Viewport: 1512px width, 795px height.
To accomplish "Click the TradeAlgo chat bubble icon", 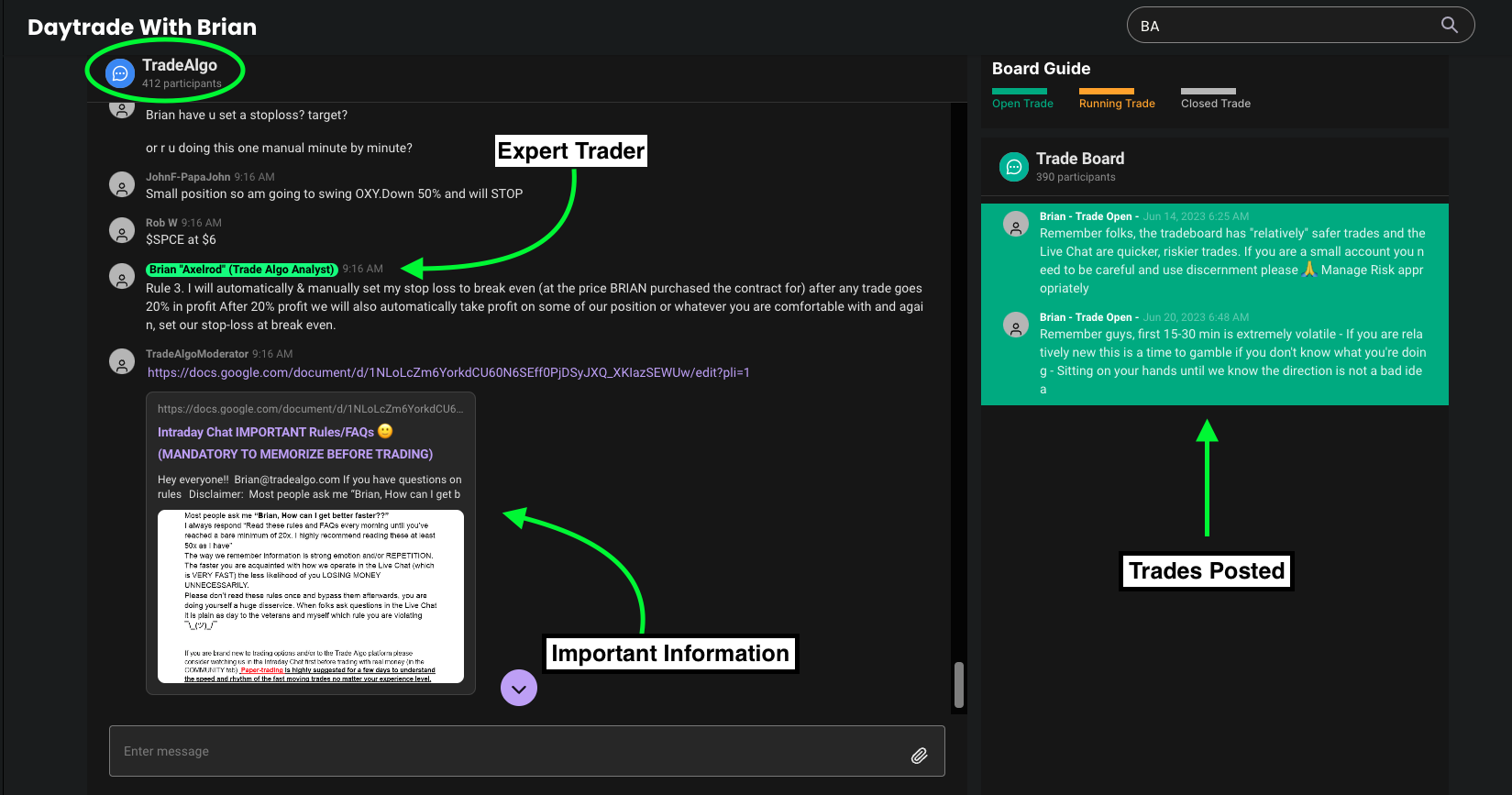I will click(x=120, y=73).
